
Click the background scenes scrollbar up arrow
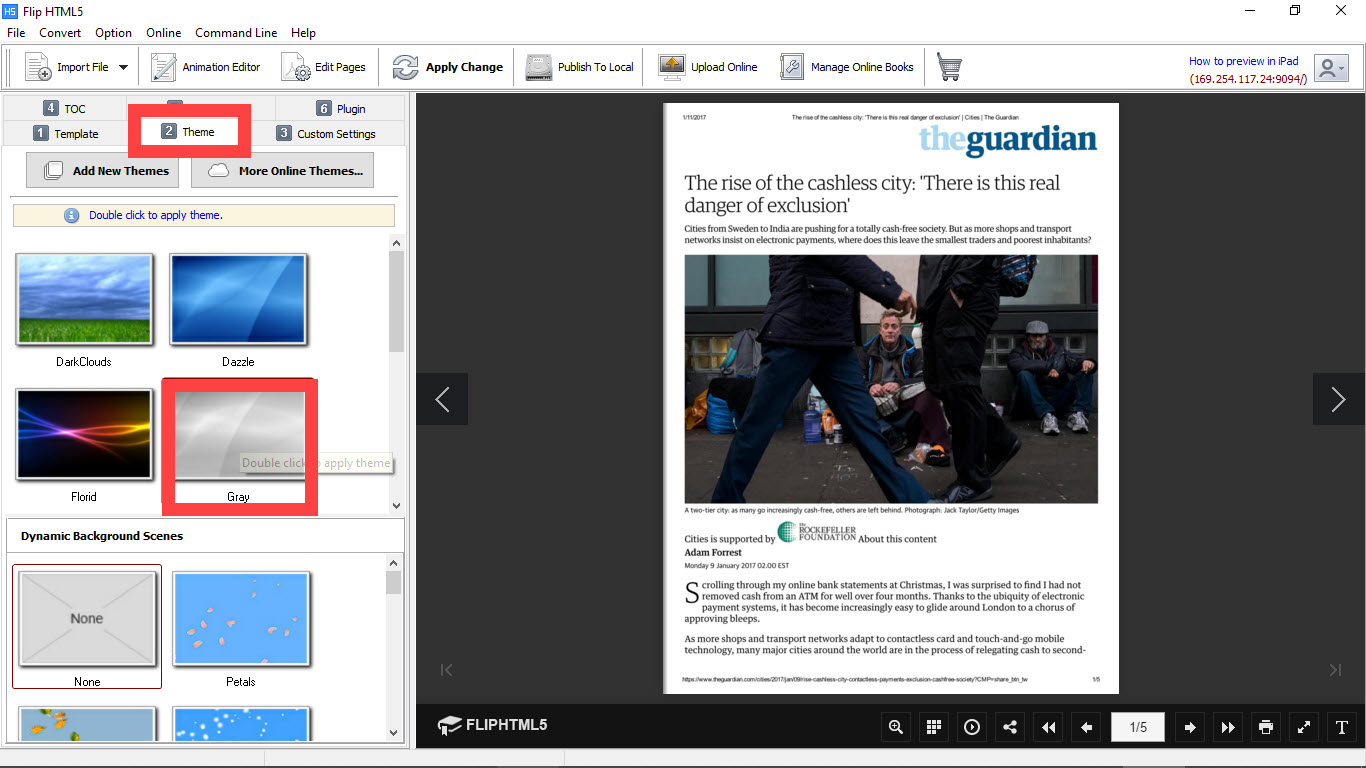[394, 565]
